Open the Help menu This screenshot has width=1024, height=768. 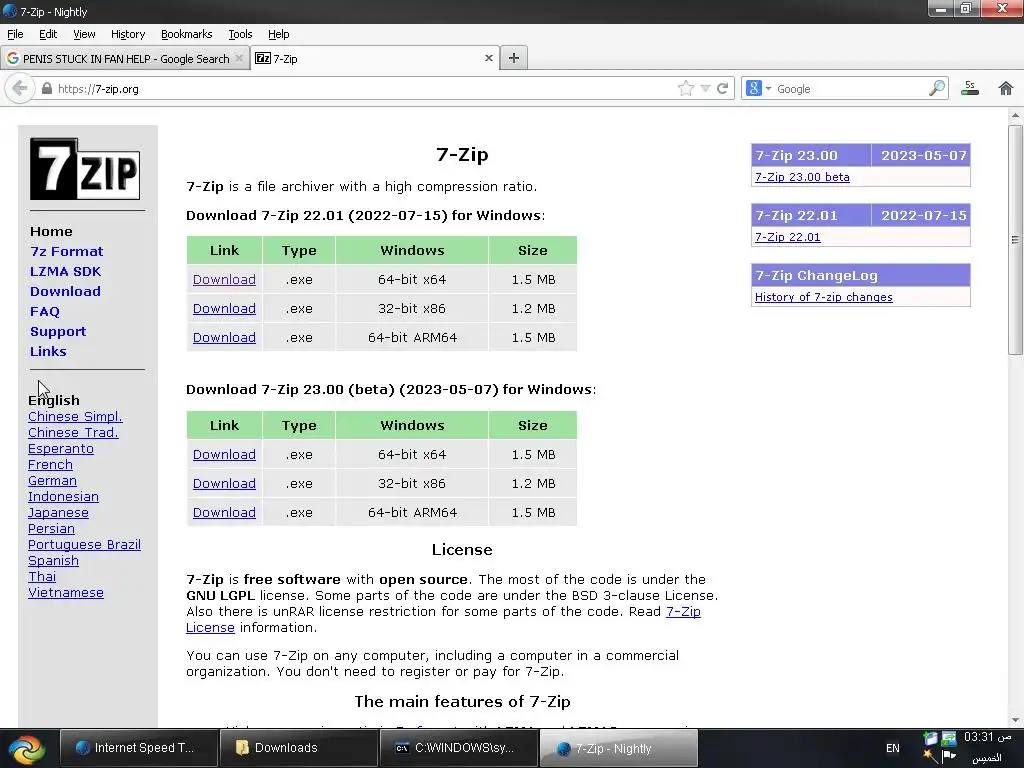279,34
